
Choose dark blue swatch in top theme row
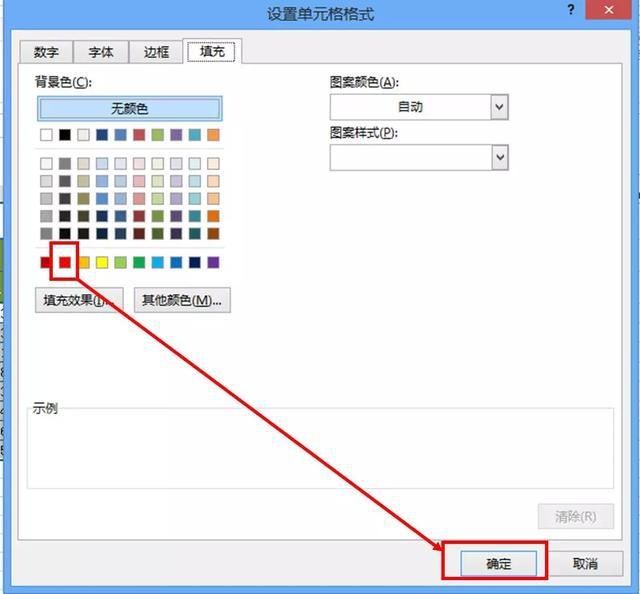pos(102,135)
